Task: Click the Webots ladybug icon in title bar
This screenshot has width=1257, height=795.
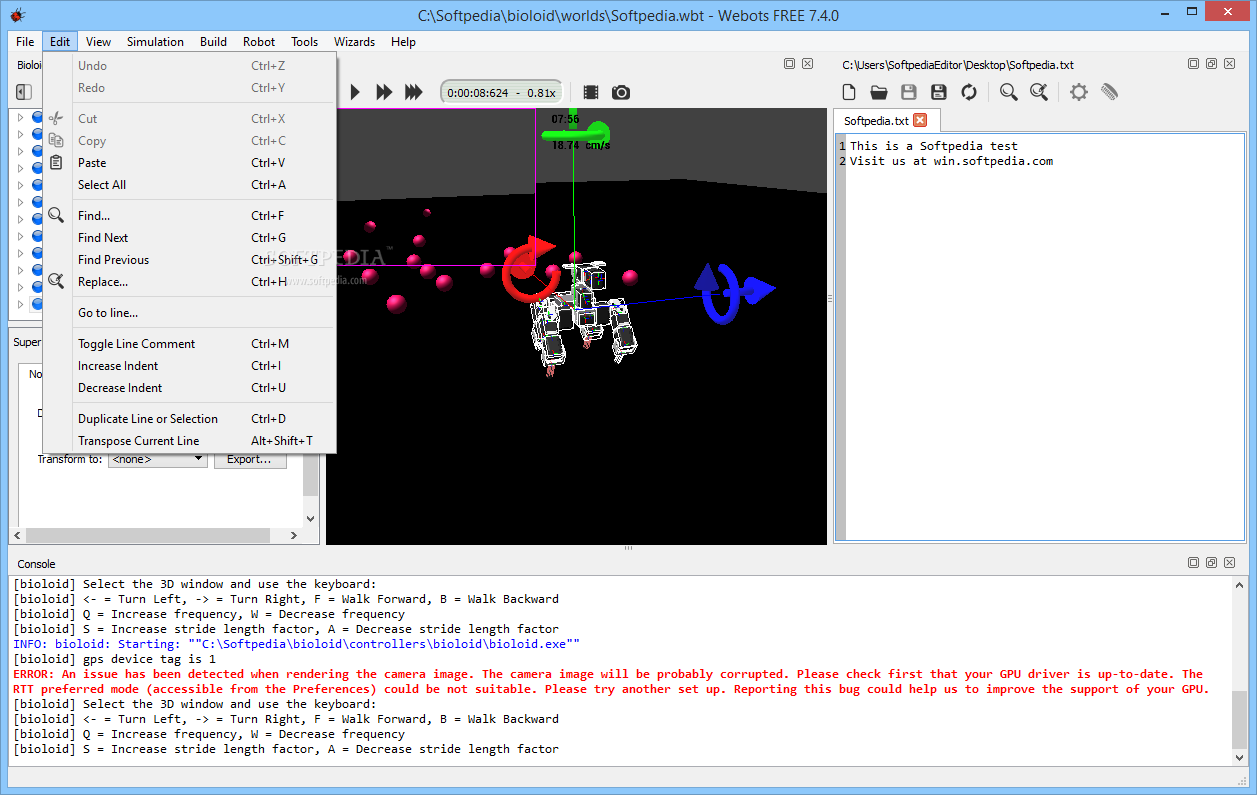Action: 17,15
